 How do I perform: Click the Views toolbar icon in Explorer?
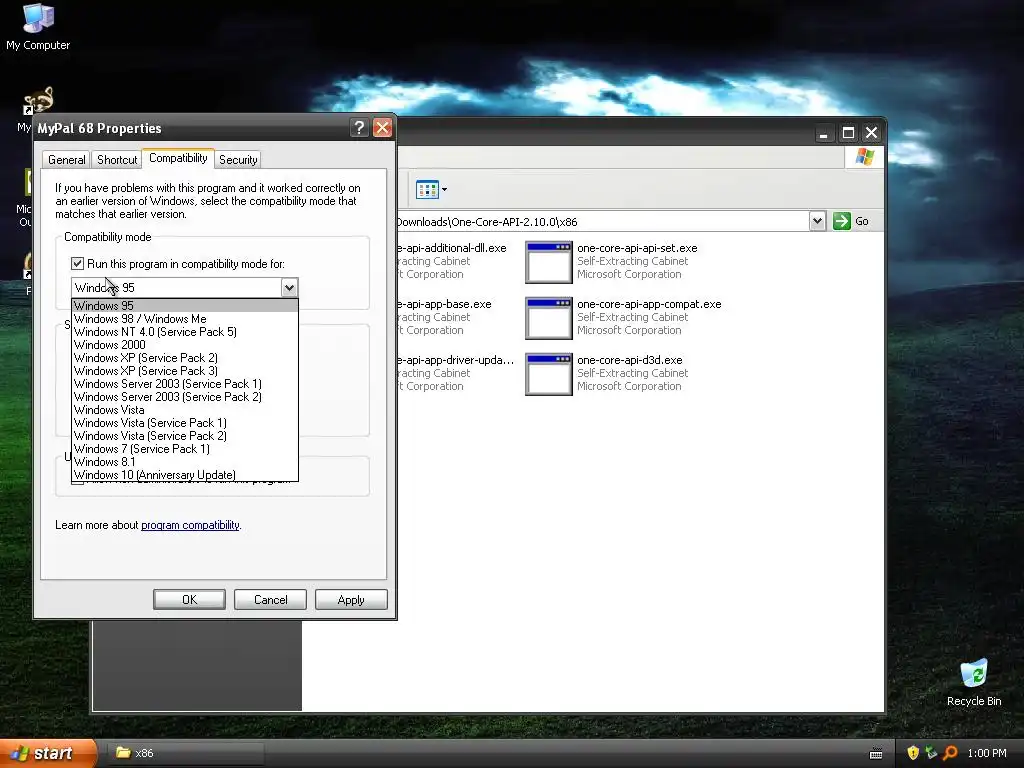(427, 190)
